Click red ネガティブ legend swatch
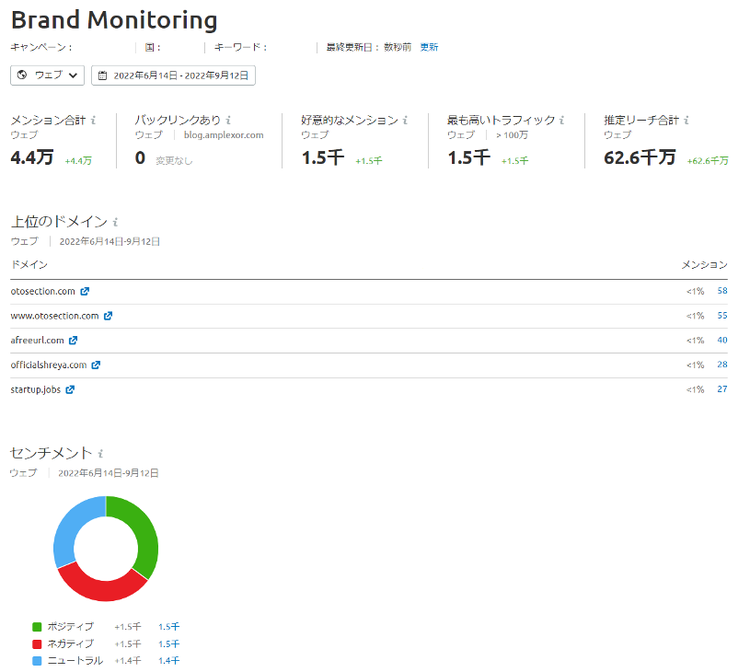 pyautogui.click(x=37, y=644)
